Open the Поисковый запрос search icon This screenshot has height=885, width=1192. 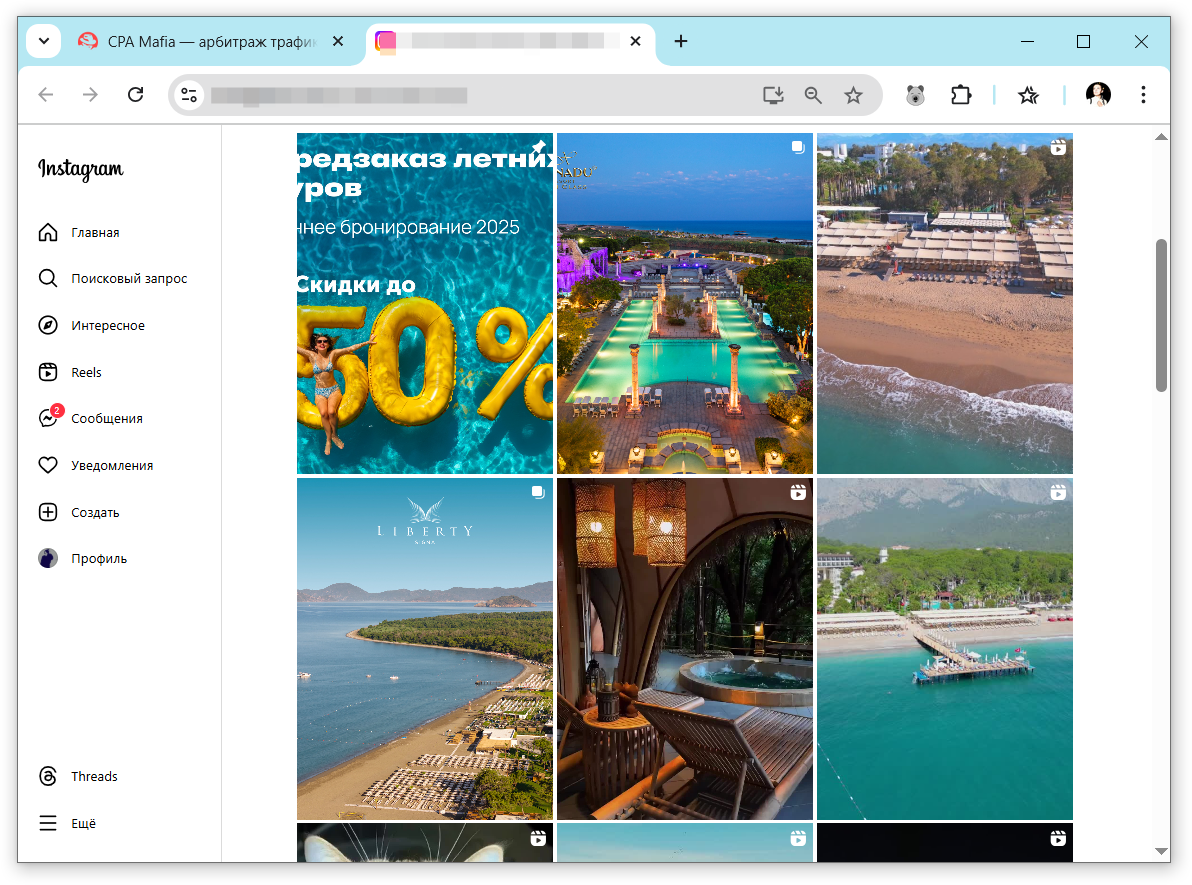(x=48, y=278)
